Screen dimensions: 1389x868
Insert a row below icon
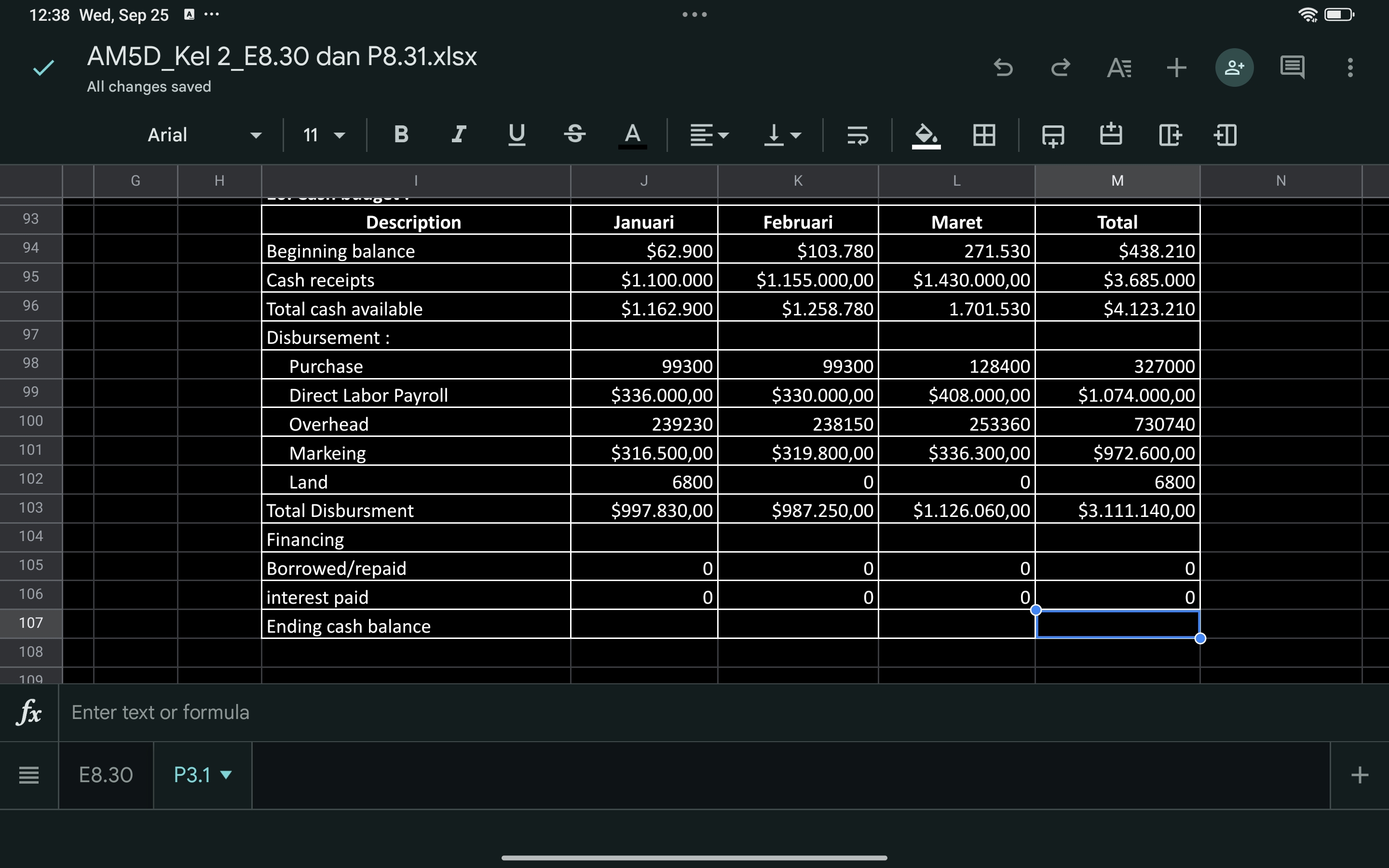(x=1053, y=136)
